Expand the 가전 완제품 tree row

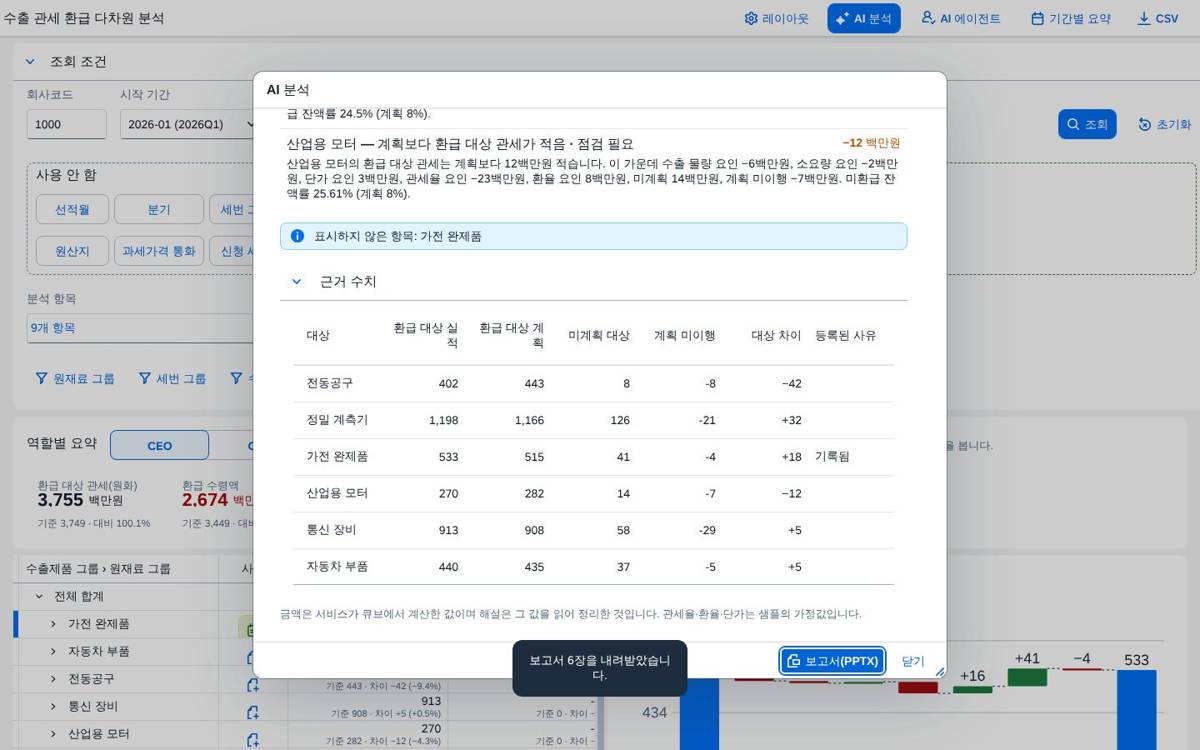53,624
